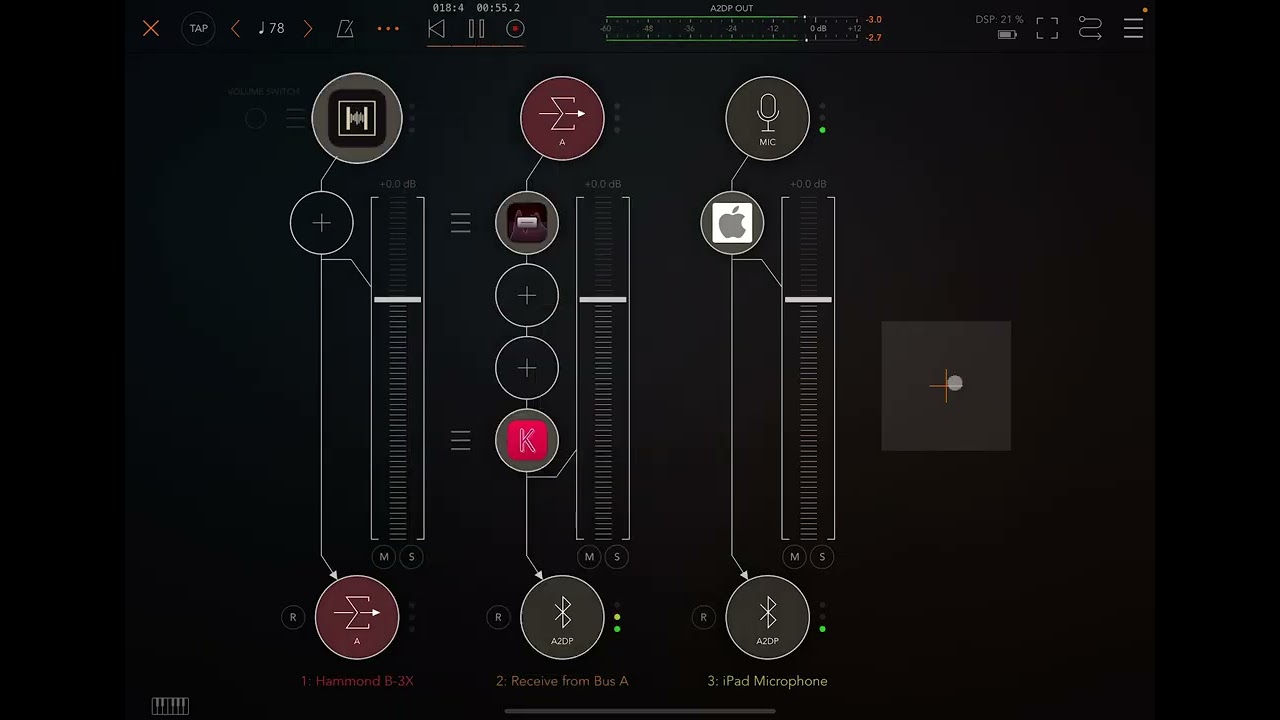The height and width of the screenshot is (720, 1280).
Task: Open the Apple effect plugin in channel 3
Action: 732,223
